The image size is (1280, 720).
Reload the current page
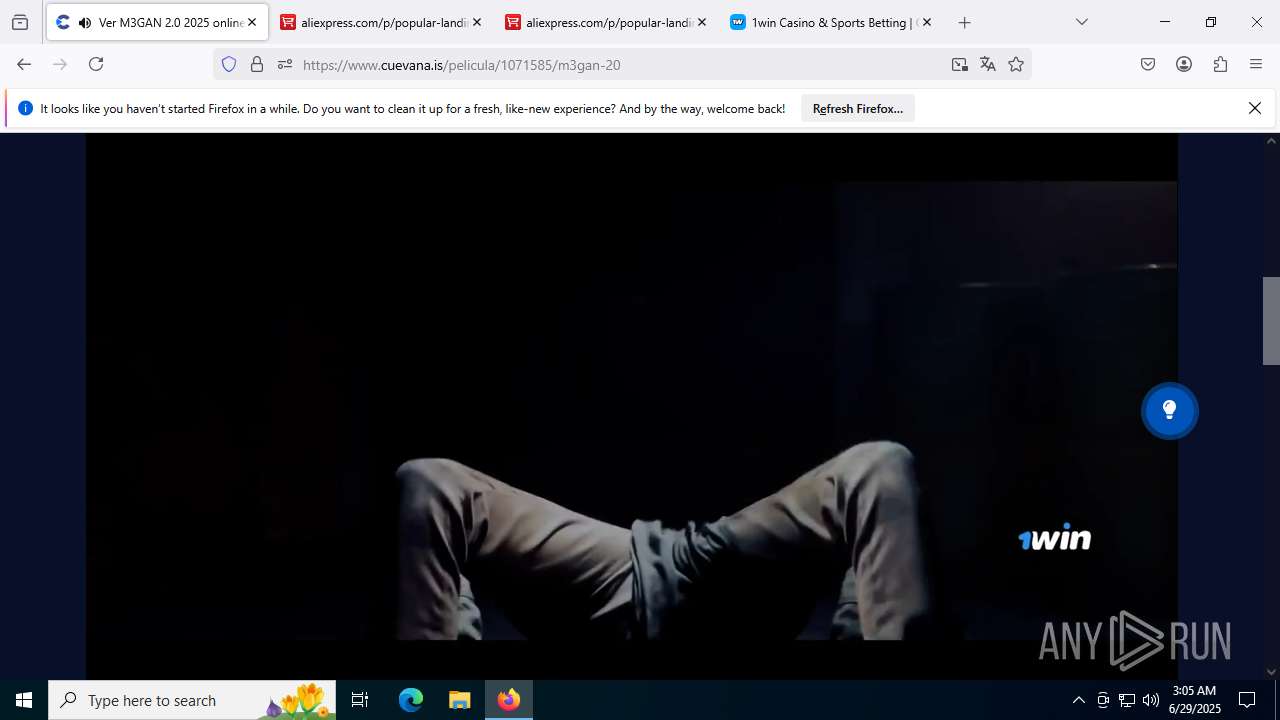(96, 64)
